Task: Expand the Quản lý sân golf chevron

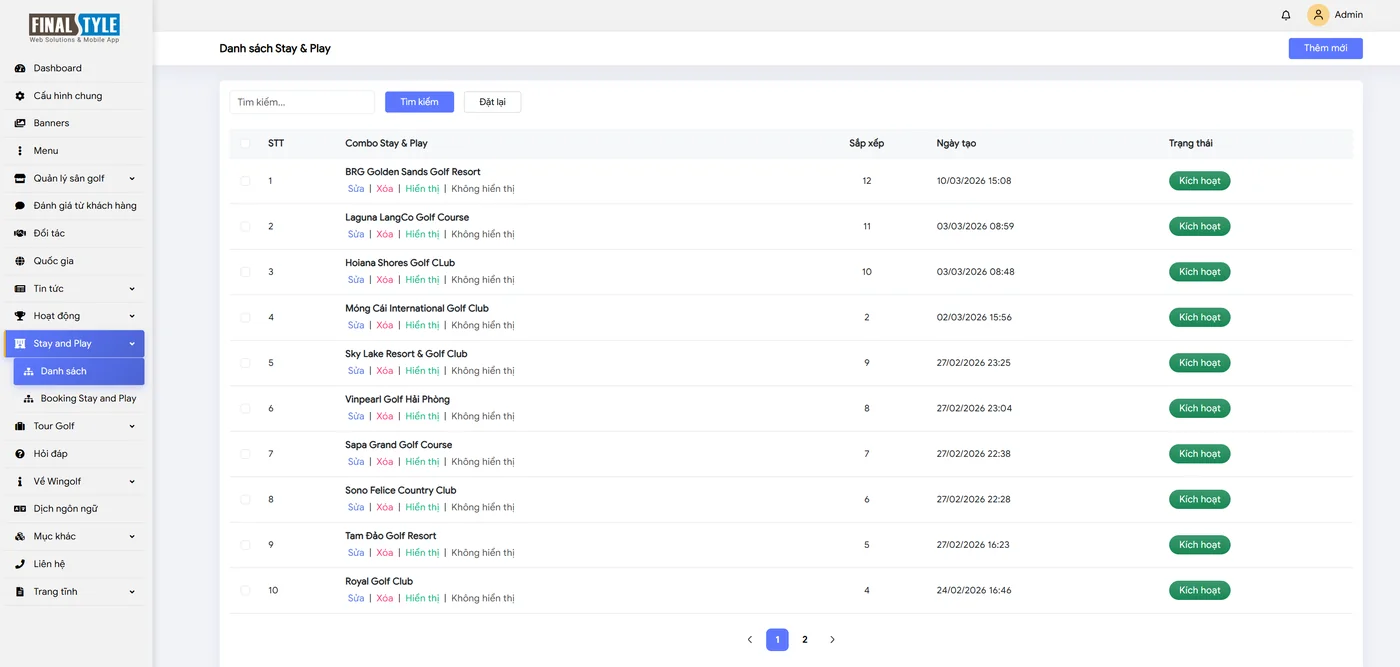Action: pos(132,179)
